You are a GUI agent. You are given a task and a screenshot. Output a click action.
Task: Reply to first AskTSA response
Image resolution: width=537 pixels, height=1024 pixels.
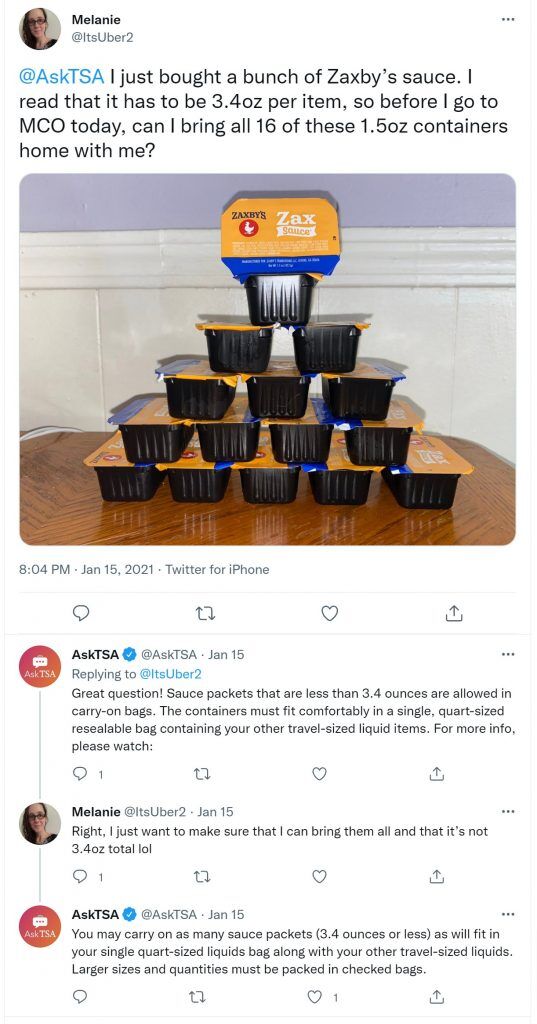click(80, 774)
